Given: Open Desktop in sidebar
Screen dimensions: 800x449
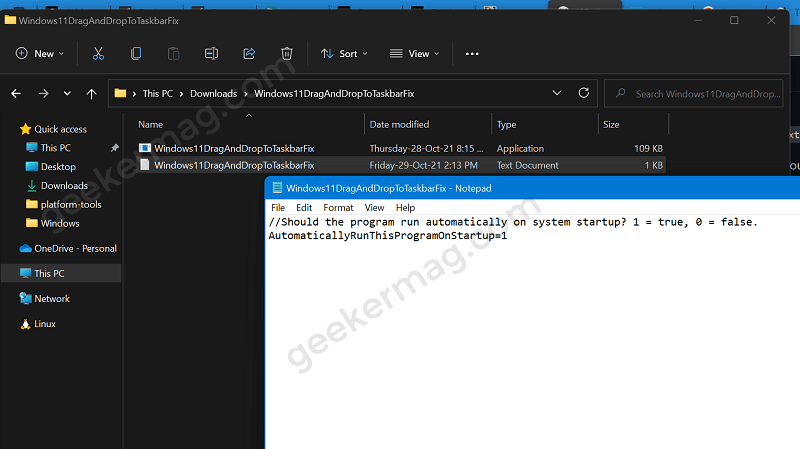Looking at the screenshot, I should [x=58, y=166].
